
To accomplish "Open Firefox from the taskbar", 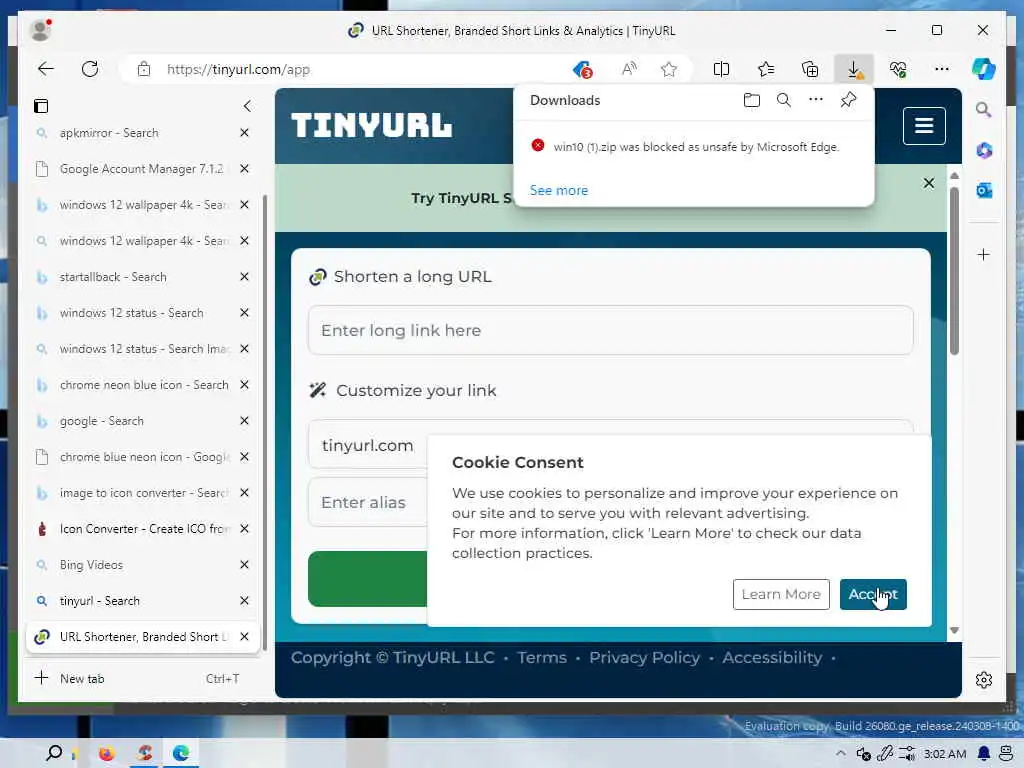I will pyautogui.click(x=106, y=754).
